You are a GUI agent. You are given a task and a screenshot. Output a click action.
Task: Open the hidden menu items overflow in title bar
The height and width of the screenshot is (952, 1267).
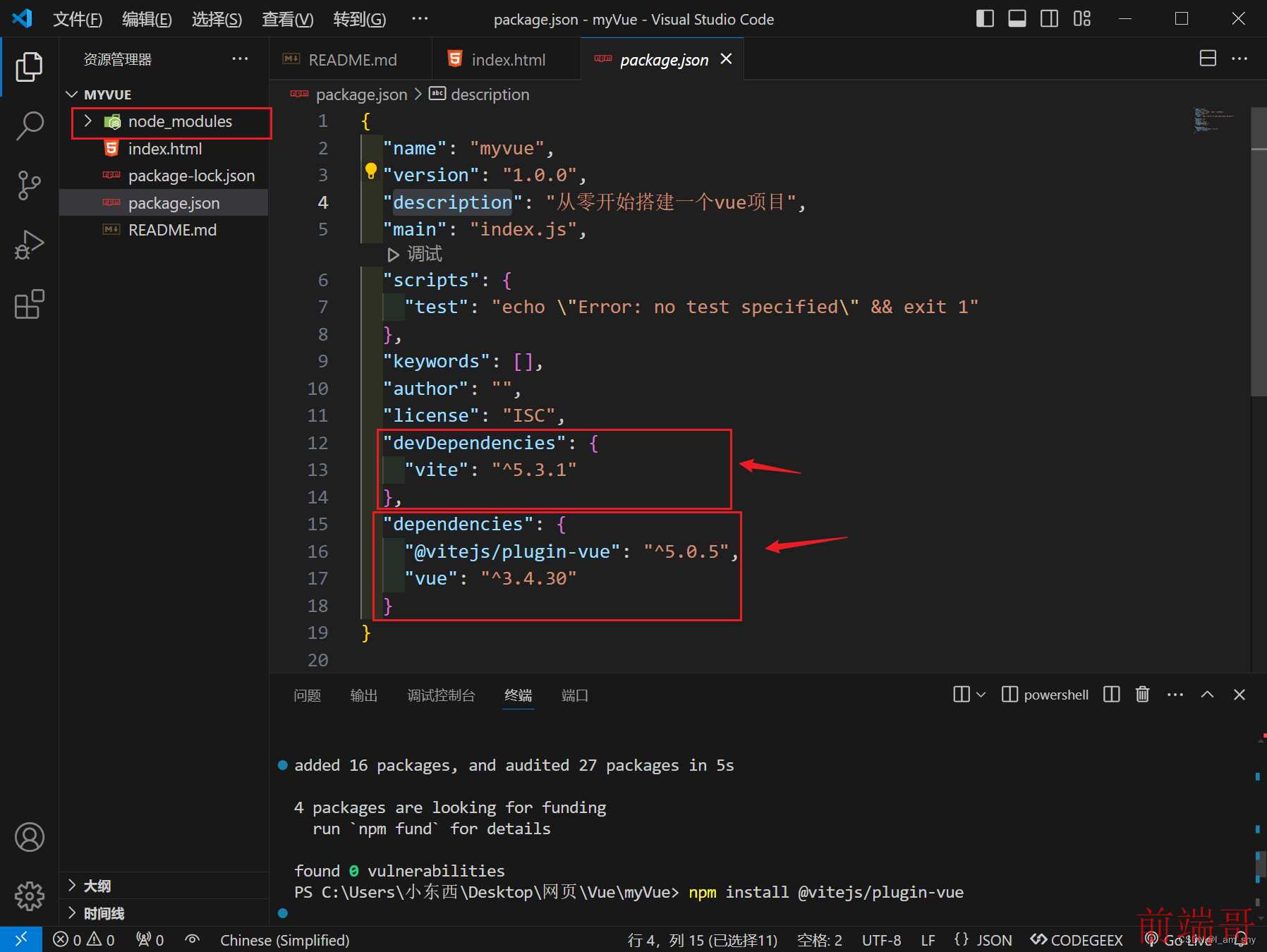point(420,19)
